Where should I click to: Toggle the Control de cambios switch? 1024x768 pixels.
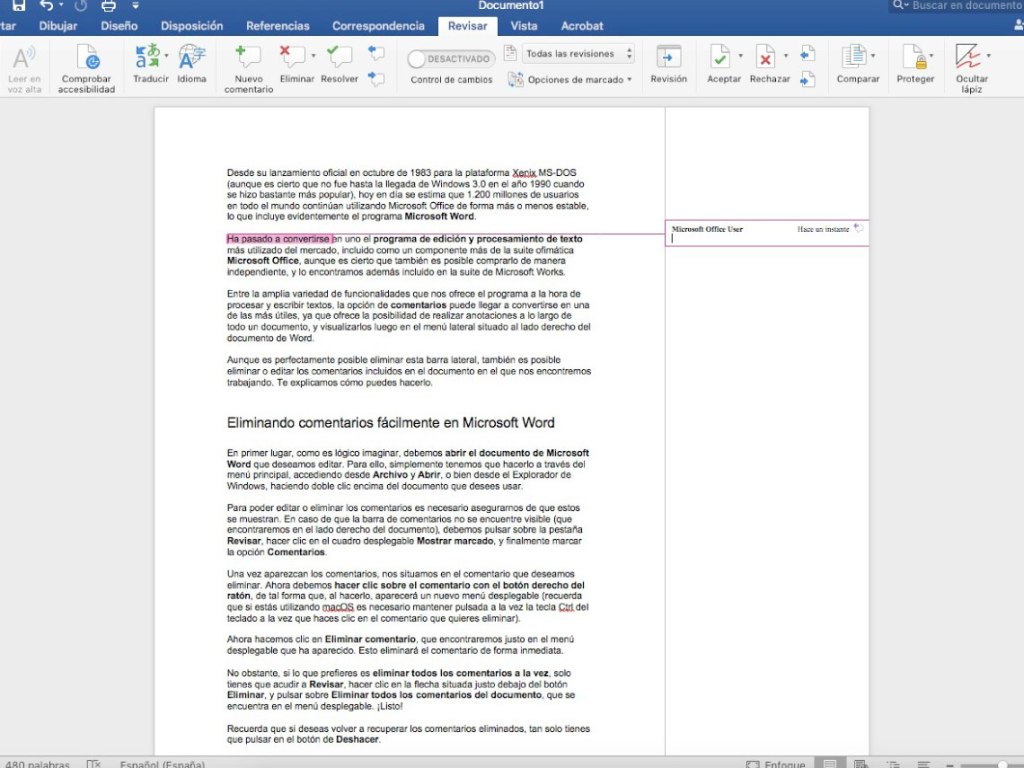coord(451,59)
